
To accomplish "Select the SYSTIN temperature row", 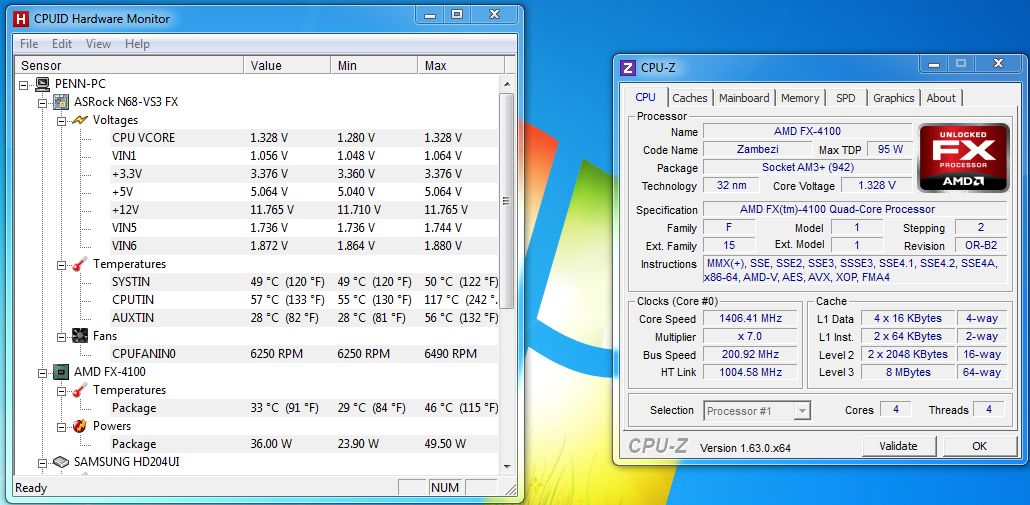I will pyautogui.click(x=305, y=282).
